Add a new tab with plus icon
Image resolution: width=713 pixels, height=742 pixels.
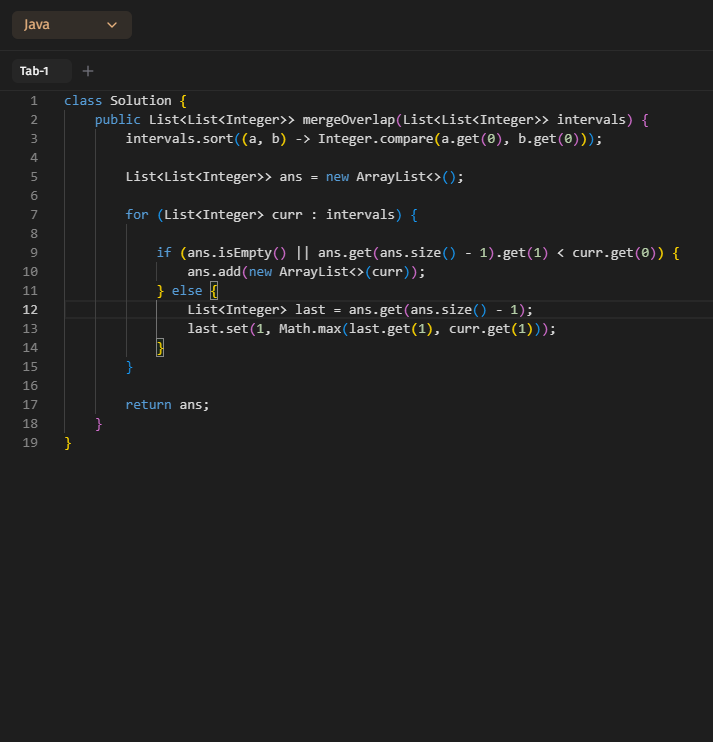point(88,71)
